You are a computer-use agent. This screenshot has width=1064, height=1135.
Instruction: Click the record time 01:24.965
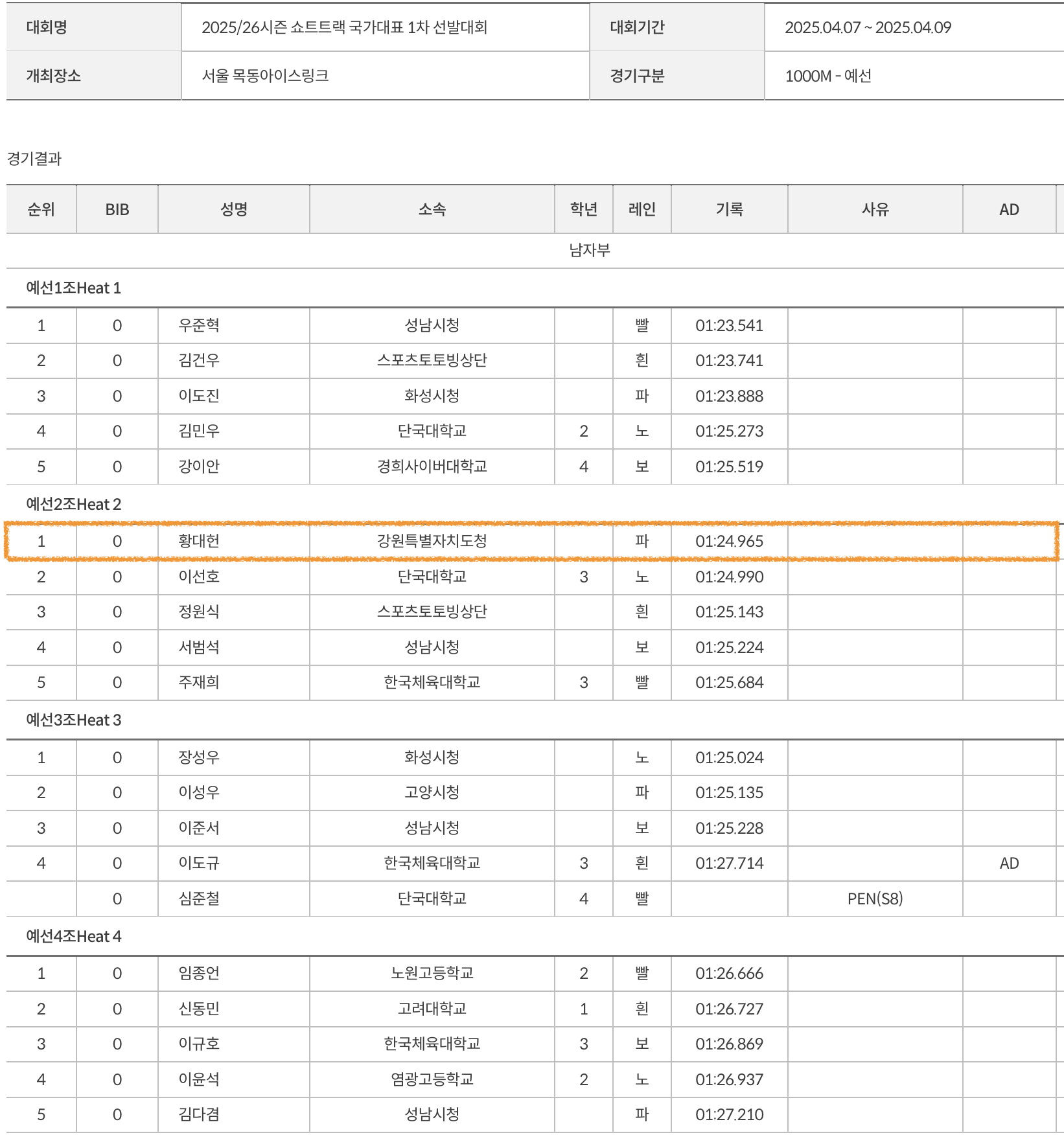point(729,541)
